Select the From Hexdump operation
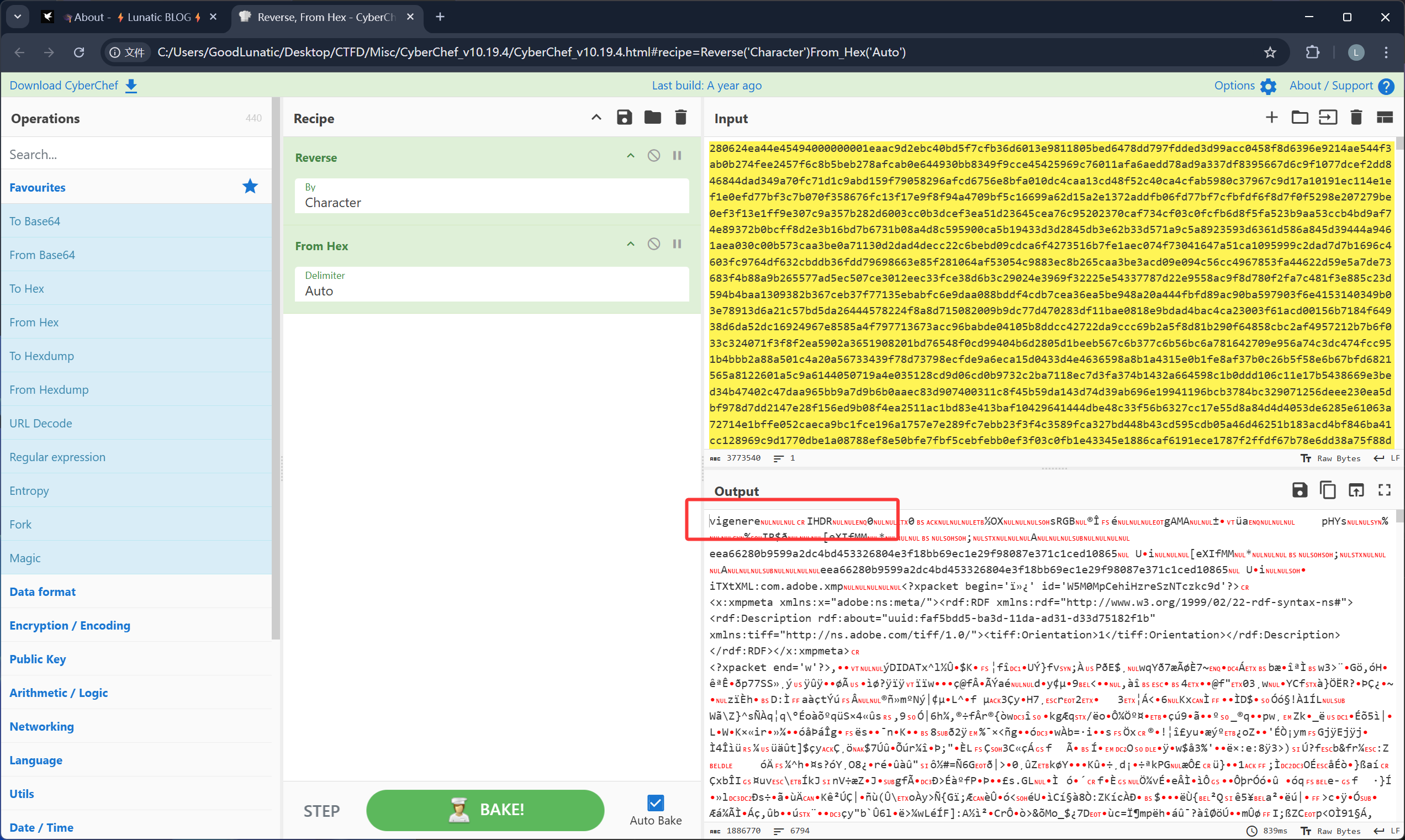1405x840 pixels. point(136,389)
